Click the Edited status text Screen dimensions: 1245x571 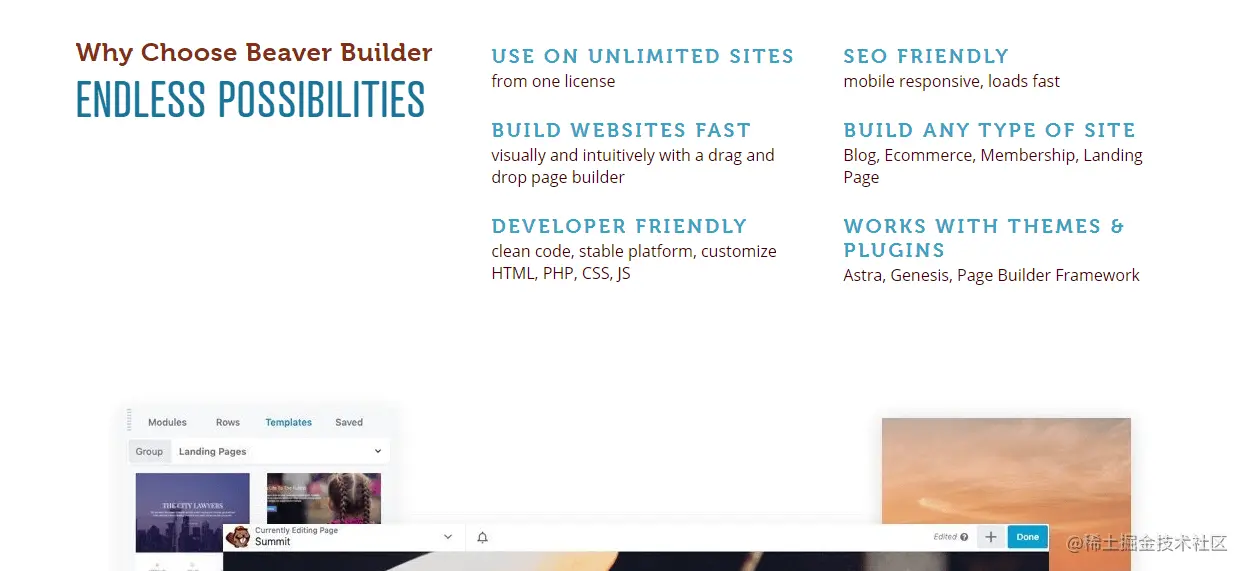tap(945, 537)
